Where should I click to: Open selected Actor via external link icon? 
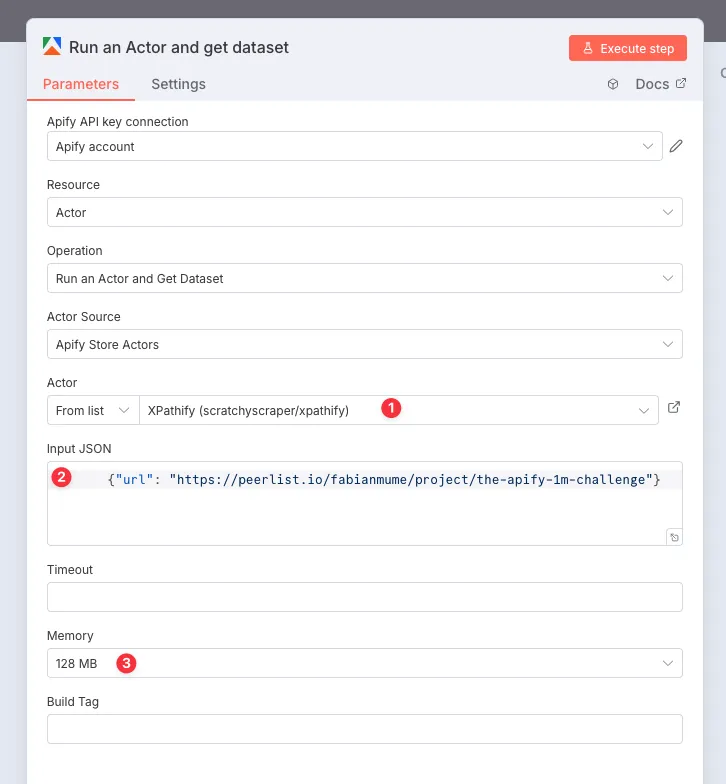click(x=674, y=408)
